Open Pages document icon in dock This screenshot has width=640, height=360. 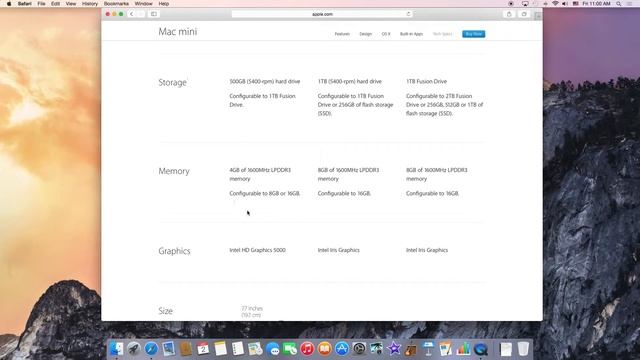click(x=446, y=349)
